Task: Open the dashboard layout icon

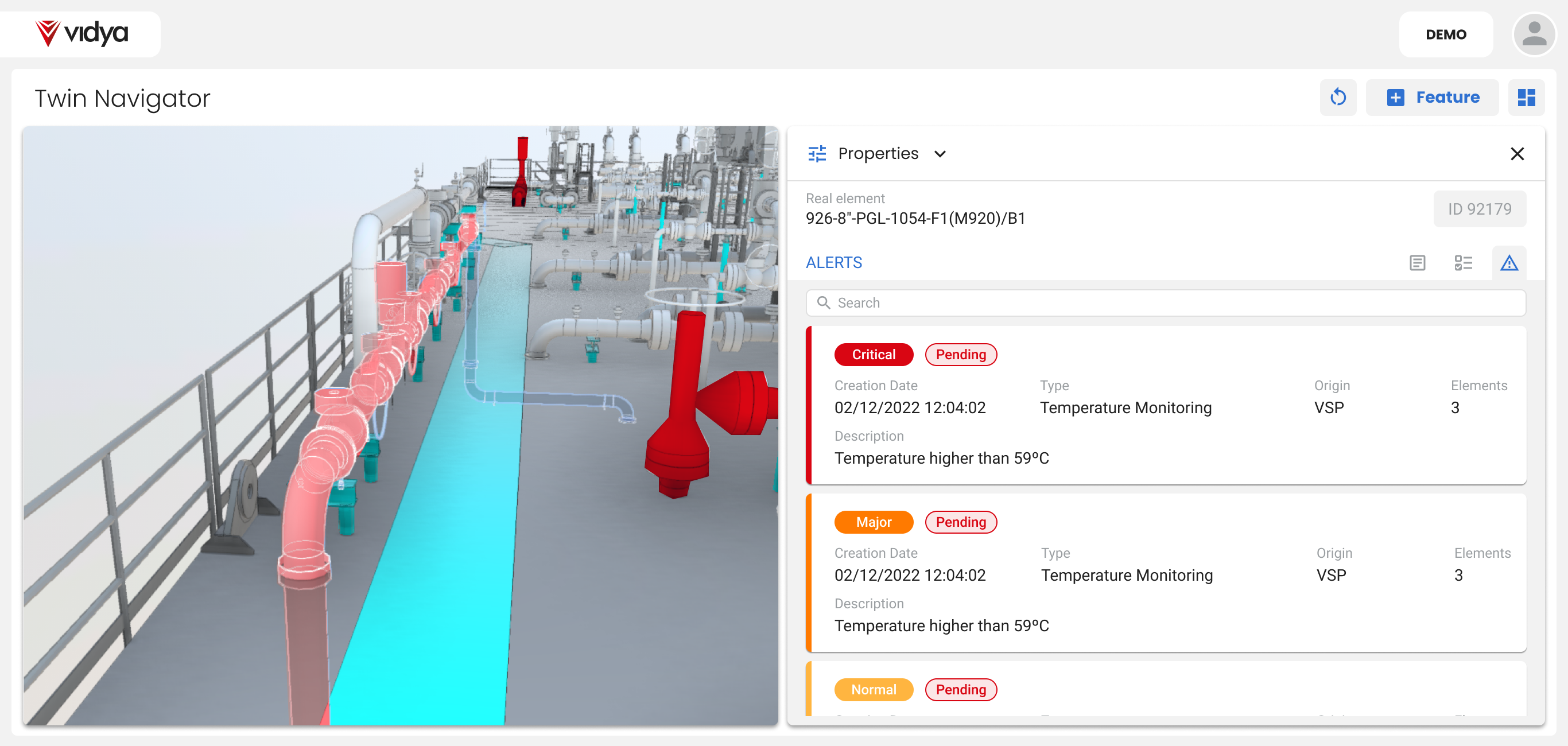Action: click(1527, 97)
